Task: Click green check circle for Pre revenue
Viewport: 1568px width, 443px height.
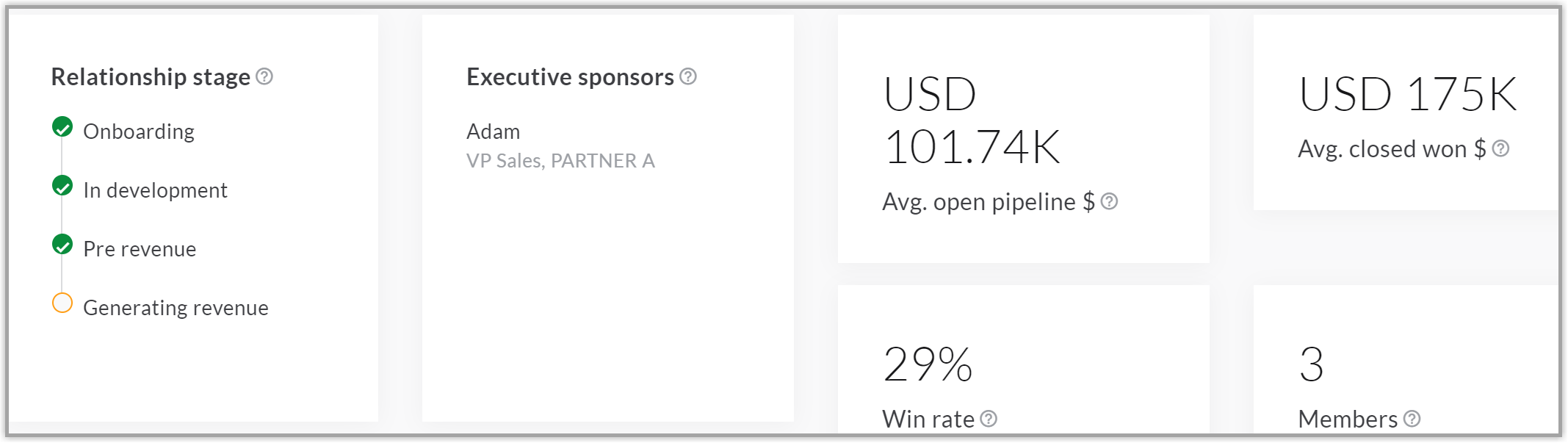Action: pos(62,245)
